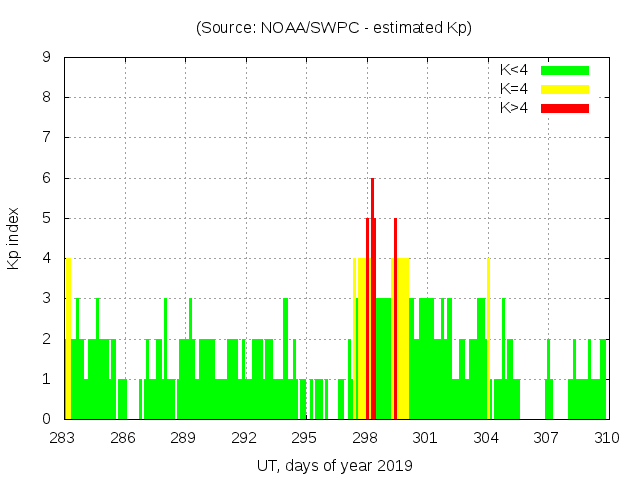
Task: Click the isolated red bar between 298 and 301
Action: pyautogui.click(x=395, y=320)
